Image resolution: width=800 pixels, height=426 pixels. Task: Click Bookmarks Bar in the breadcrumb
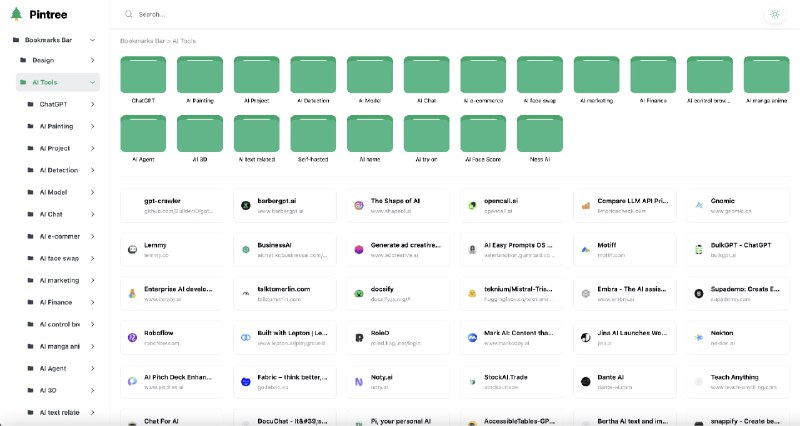140,41
